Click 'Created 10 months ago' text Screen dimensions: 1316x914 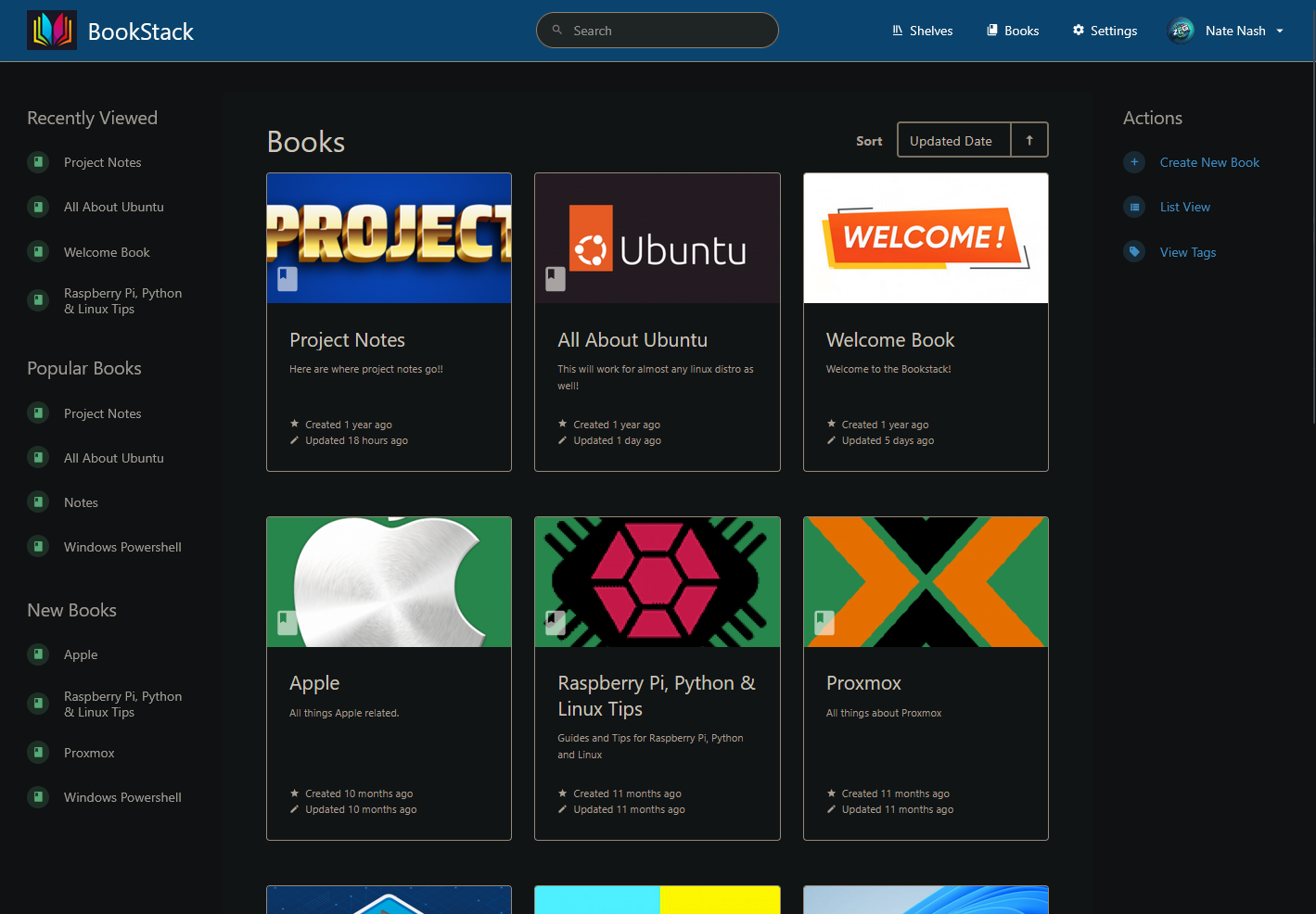[x=359, y=793]
